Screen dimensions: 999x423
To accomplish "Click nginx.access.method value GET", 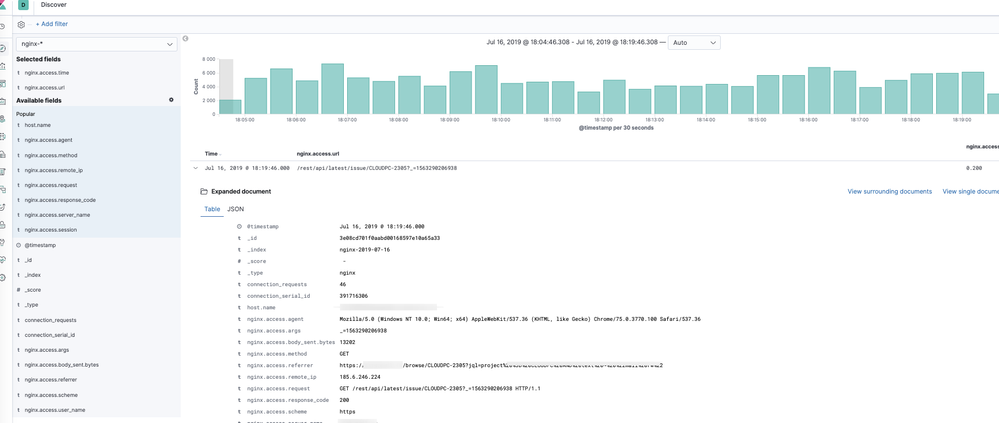I will click(x=345, y=354).
